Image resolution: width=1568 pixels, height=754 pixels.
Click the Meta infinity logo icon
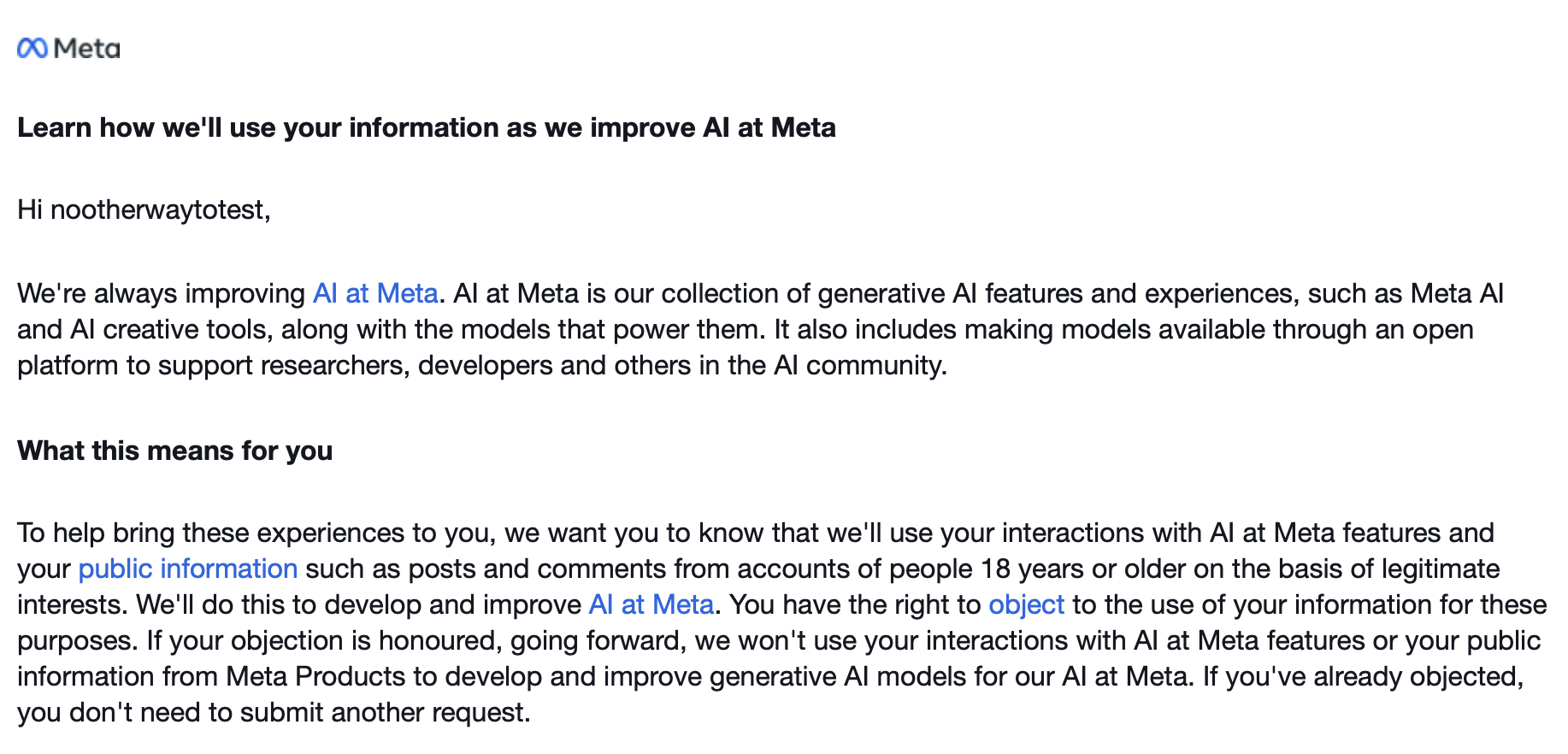point(32,49)
